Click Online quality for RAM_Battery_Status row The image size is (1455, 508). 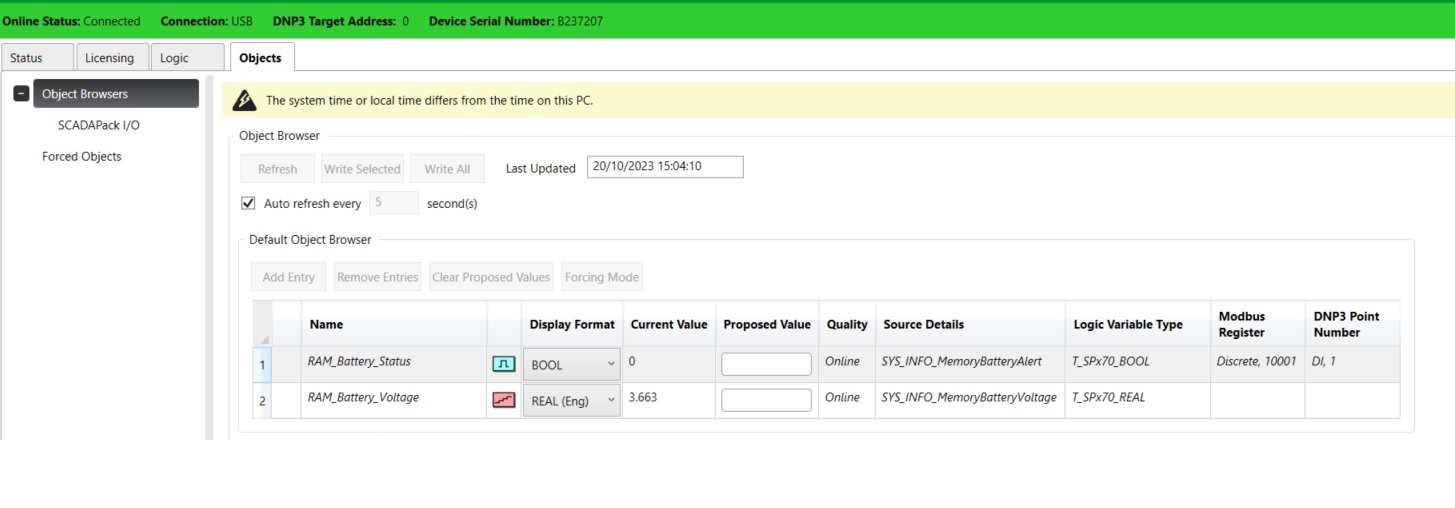point(847,365)
